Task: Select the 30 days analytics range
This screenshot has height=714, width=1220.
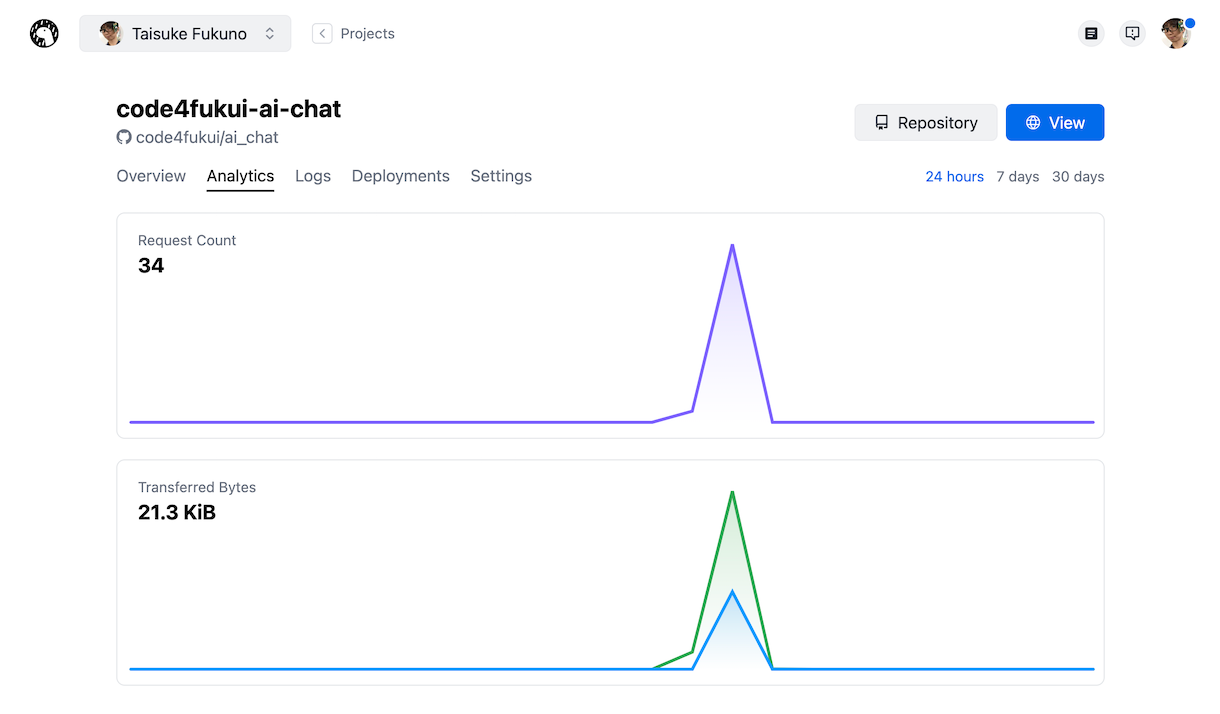Action: coord(1078,176)
